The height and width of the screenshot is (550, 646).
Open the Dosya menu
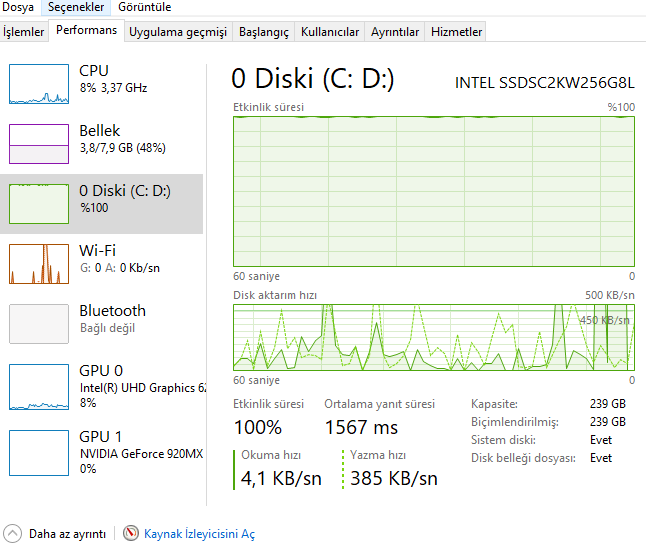click(x=18, y=7)
